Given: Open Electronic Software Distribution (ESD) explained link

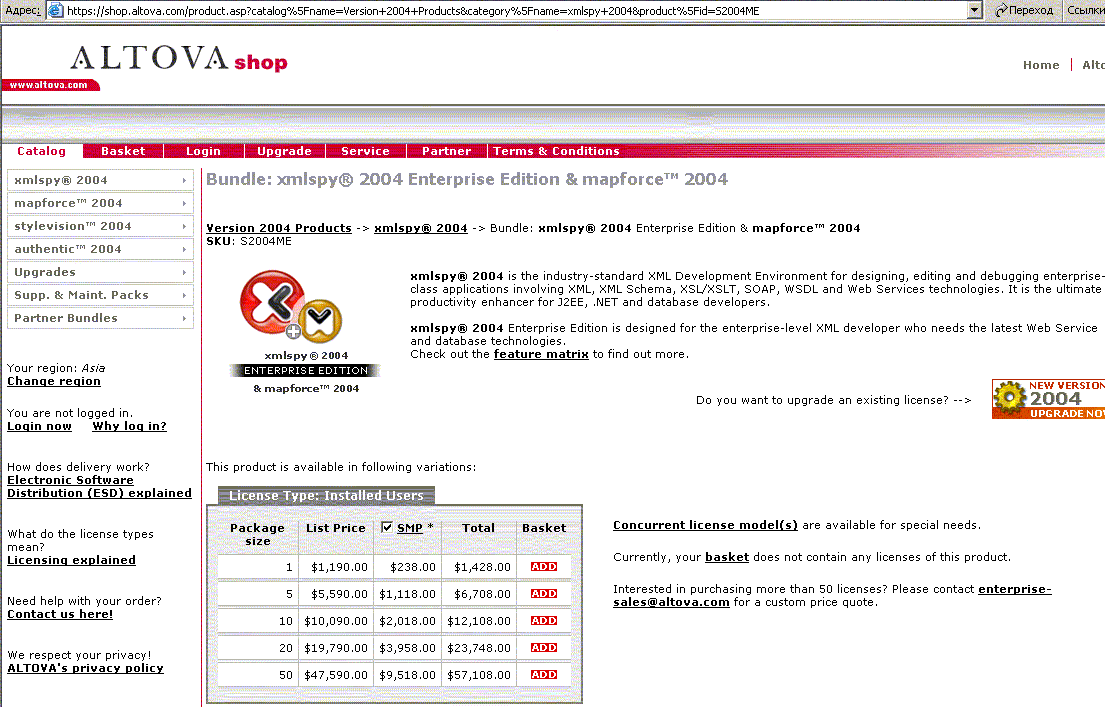Looking at the screenshot, I should (99, 486).
